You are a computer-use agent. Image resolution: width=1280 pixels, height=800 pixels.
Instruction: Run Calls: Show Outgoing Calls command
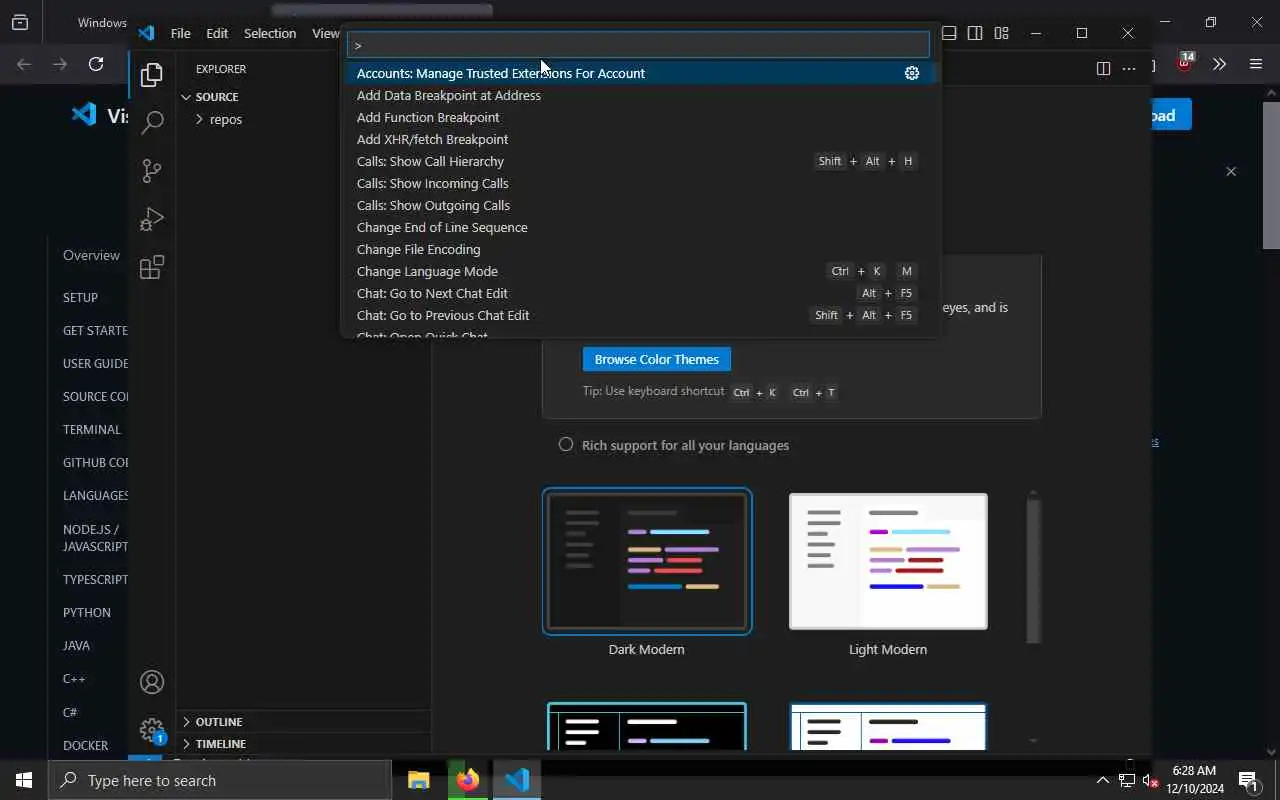pos(639,205)
